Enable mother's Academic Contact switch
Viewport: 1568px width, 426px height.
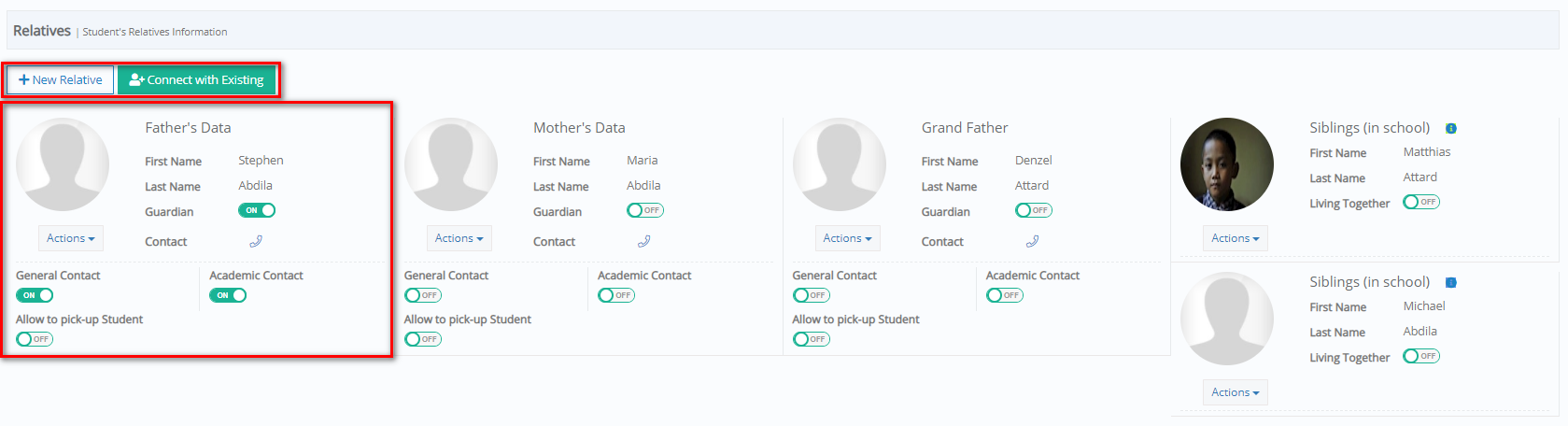click(x=616, y=295)
